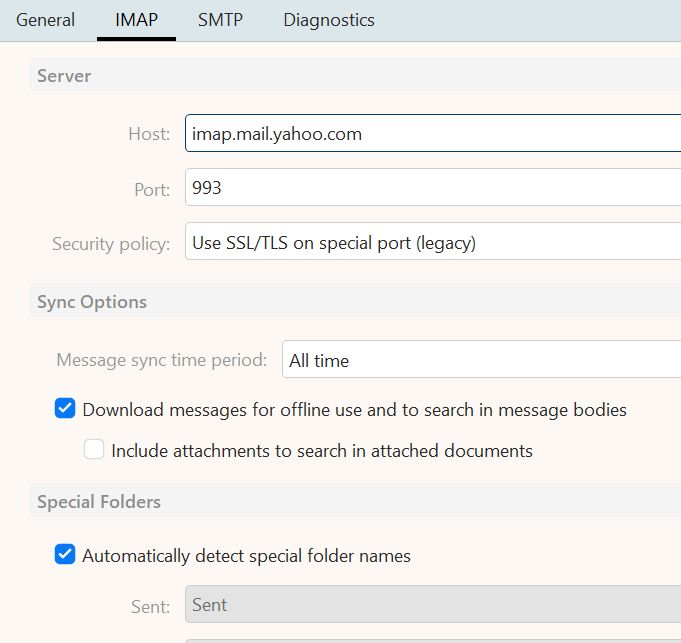Enable Include attachments to search checkbox
This screenshot has width=681, height=643.
[x=94, y=450]
